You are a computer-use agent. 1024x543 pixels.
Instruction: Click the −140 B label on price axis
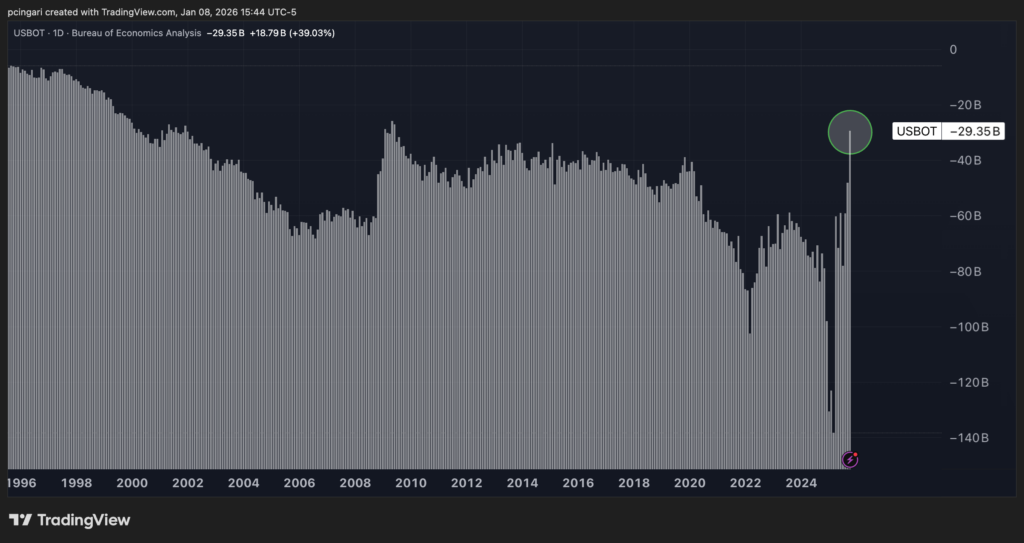pyautogui.click(x=969, y=438)
